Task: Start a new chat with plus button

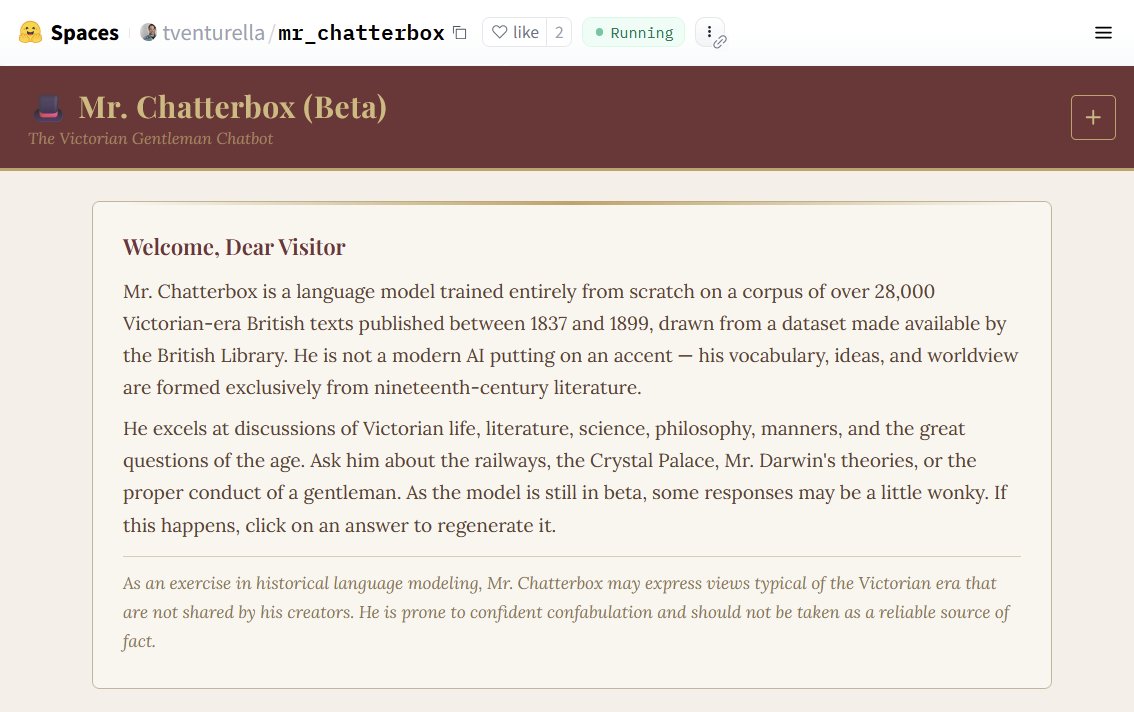Action: pos(1093,118)
